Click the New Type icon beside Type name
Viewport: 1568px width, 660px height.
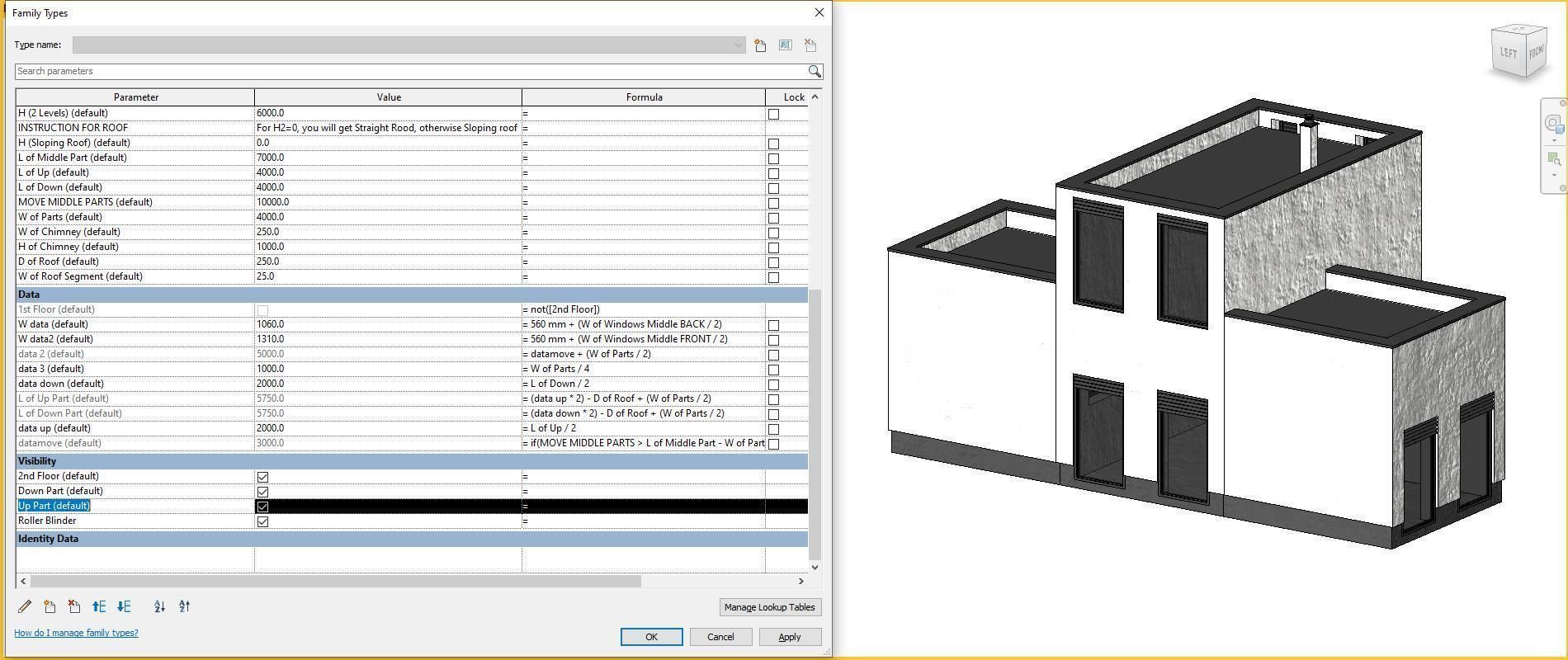pos(760,45)
